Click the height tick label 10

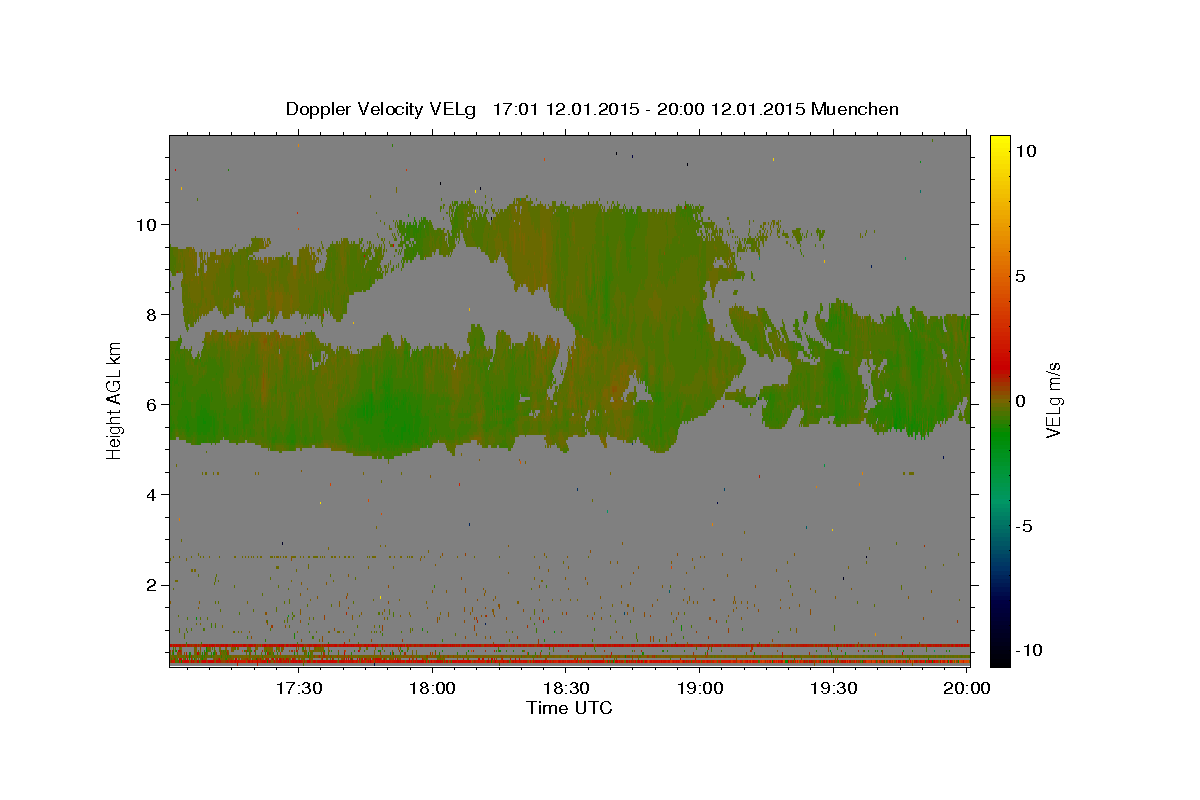(x=148, y=224)
